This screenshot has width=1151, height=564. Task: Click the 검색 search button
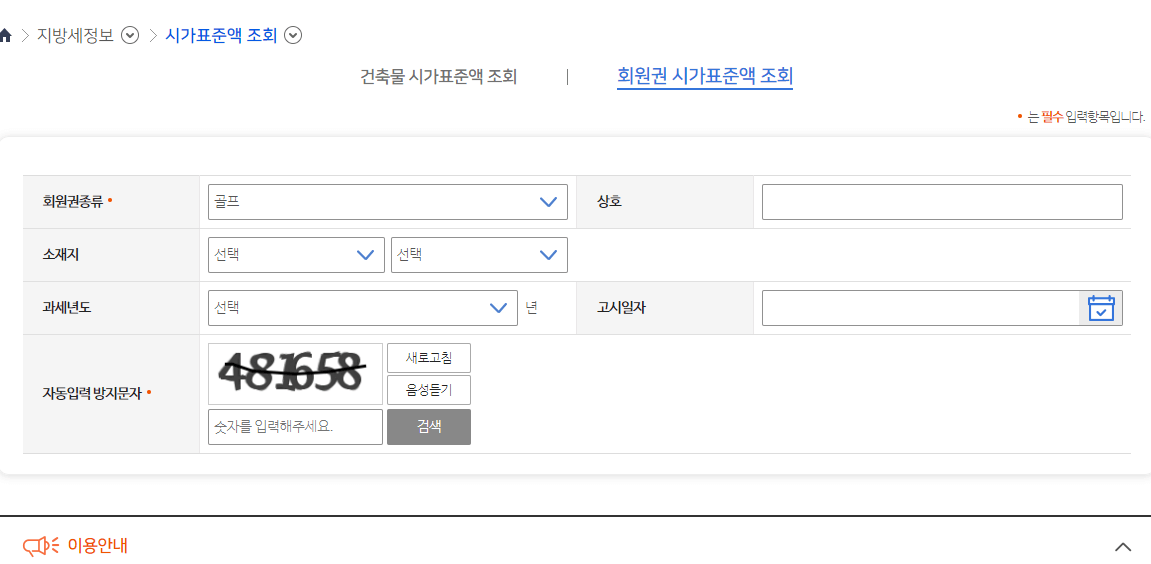pos(429,427)
